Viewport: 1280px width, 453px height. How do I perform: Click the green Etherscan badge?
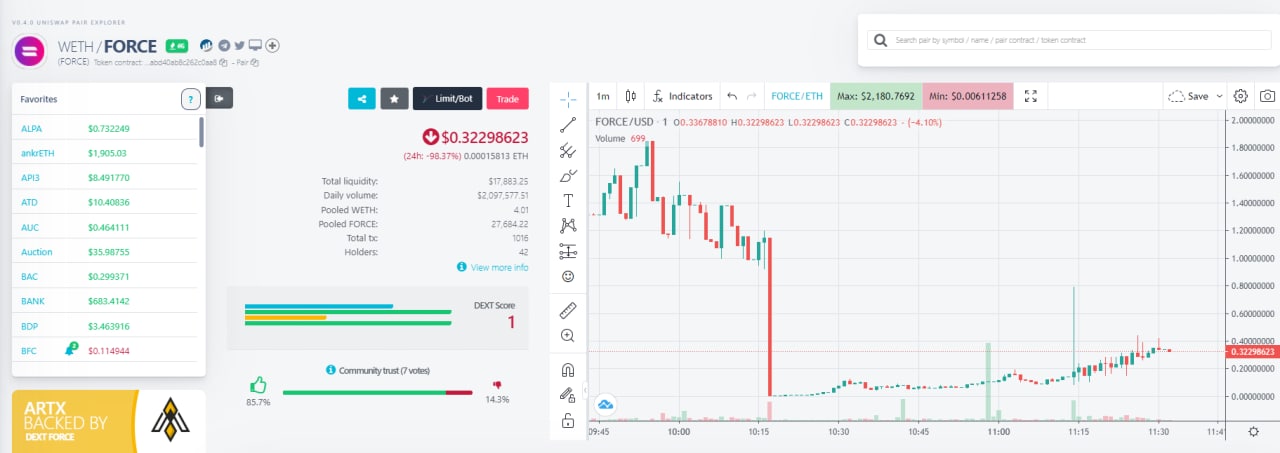click(x=177, y=46)
